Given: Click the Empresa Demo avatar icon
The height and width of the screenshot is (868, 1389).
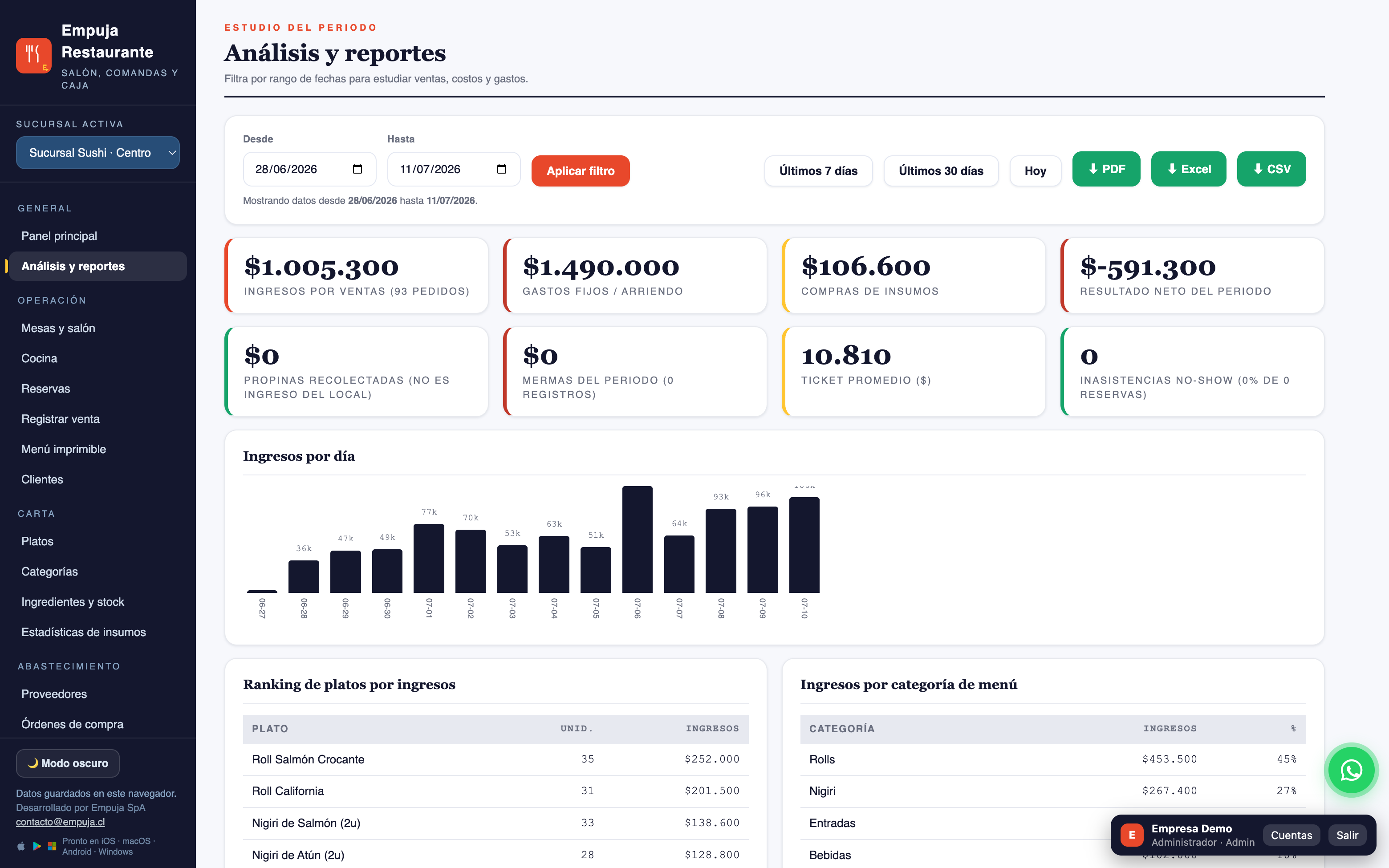Looking at the screenshot, I should click(x=1132, y=835).
